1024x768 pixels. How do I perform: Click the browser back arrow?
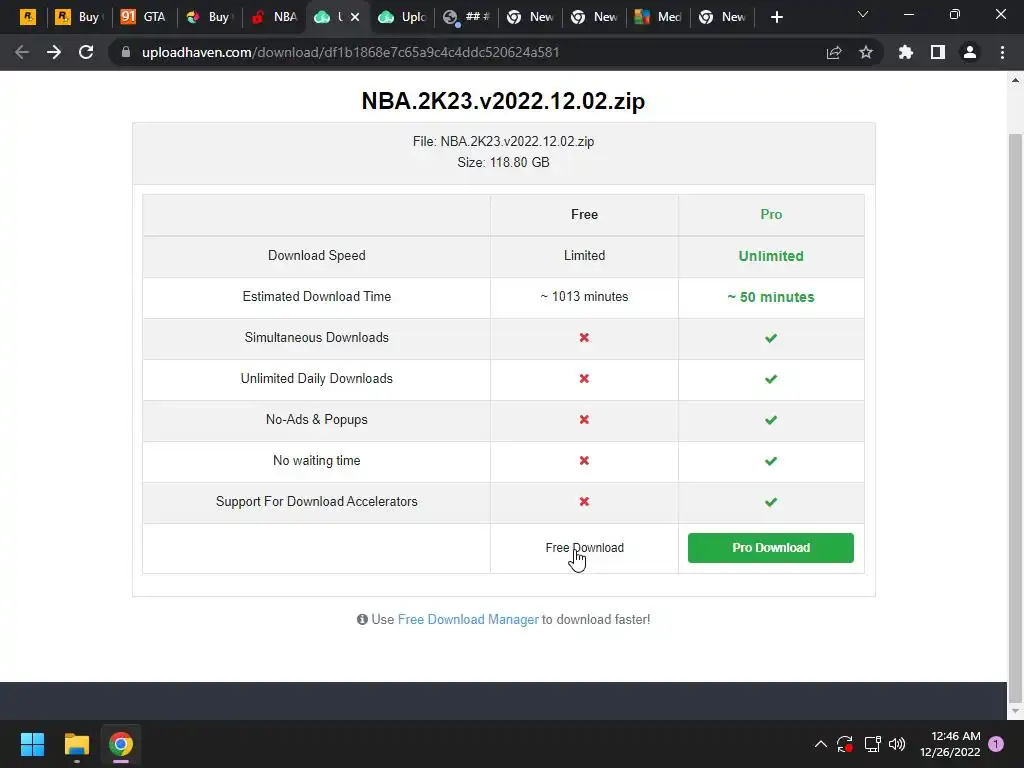click(x=22, y=52)
